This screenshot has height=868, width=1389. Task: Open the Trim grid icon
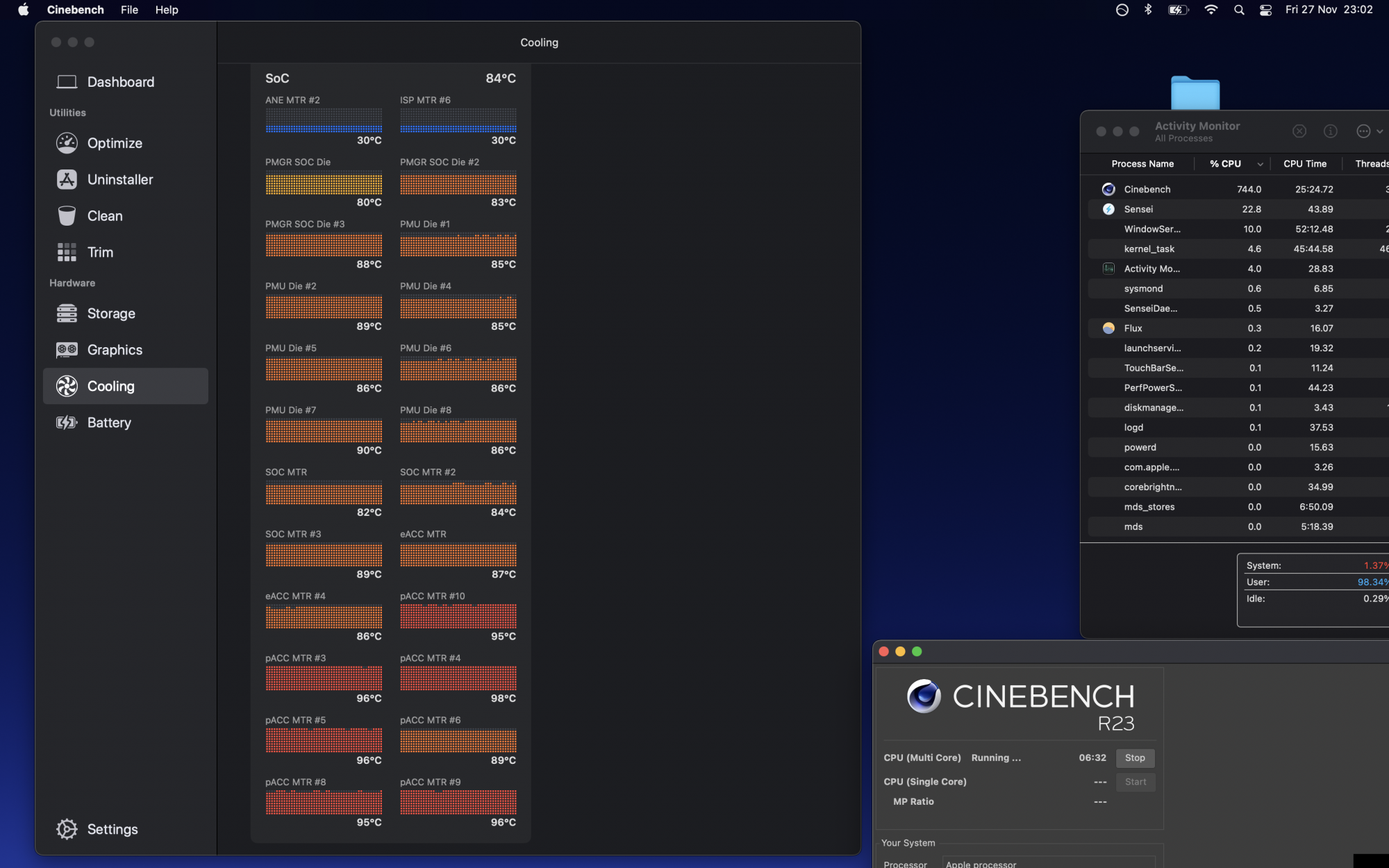[x=67, y=252]
